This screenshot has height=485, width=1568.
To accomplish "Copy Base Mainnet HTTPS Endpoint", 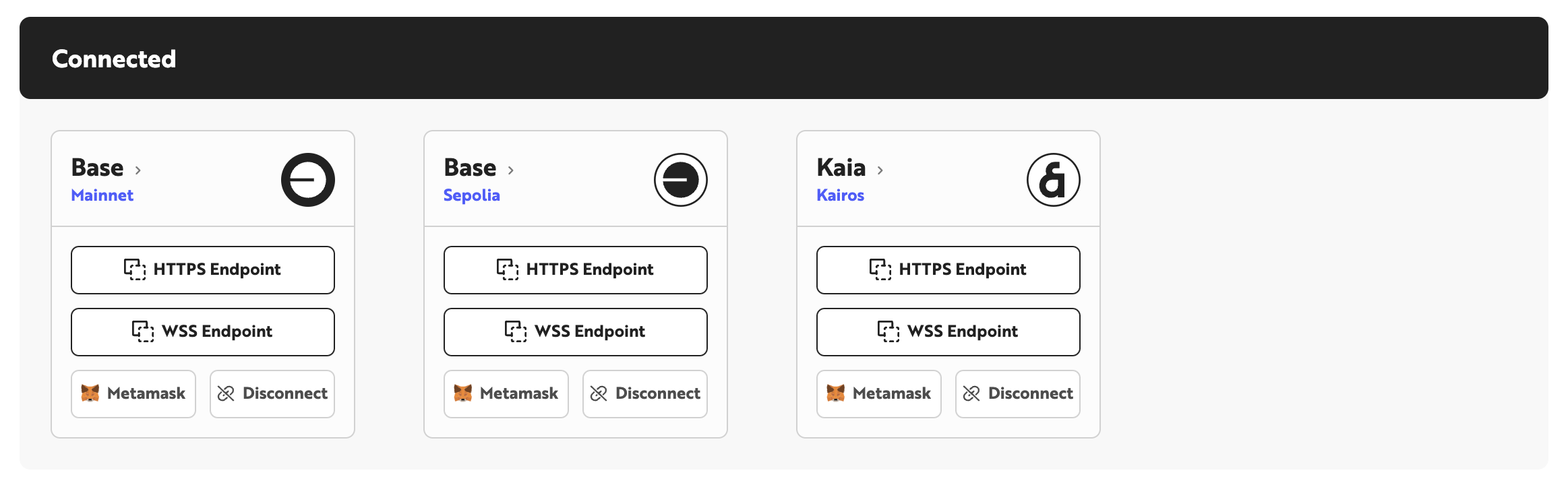I will 203,270.
